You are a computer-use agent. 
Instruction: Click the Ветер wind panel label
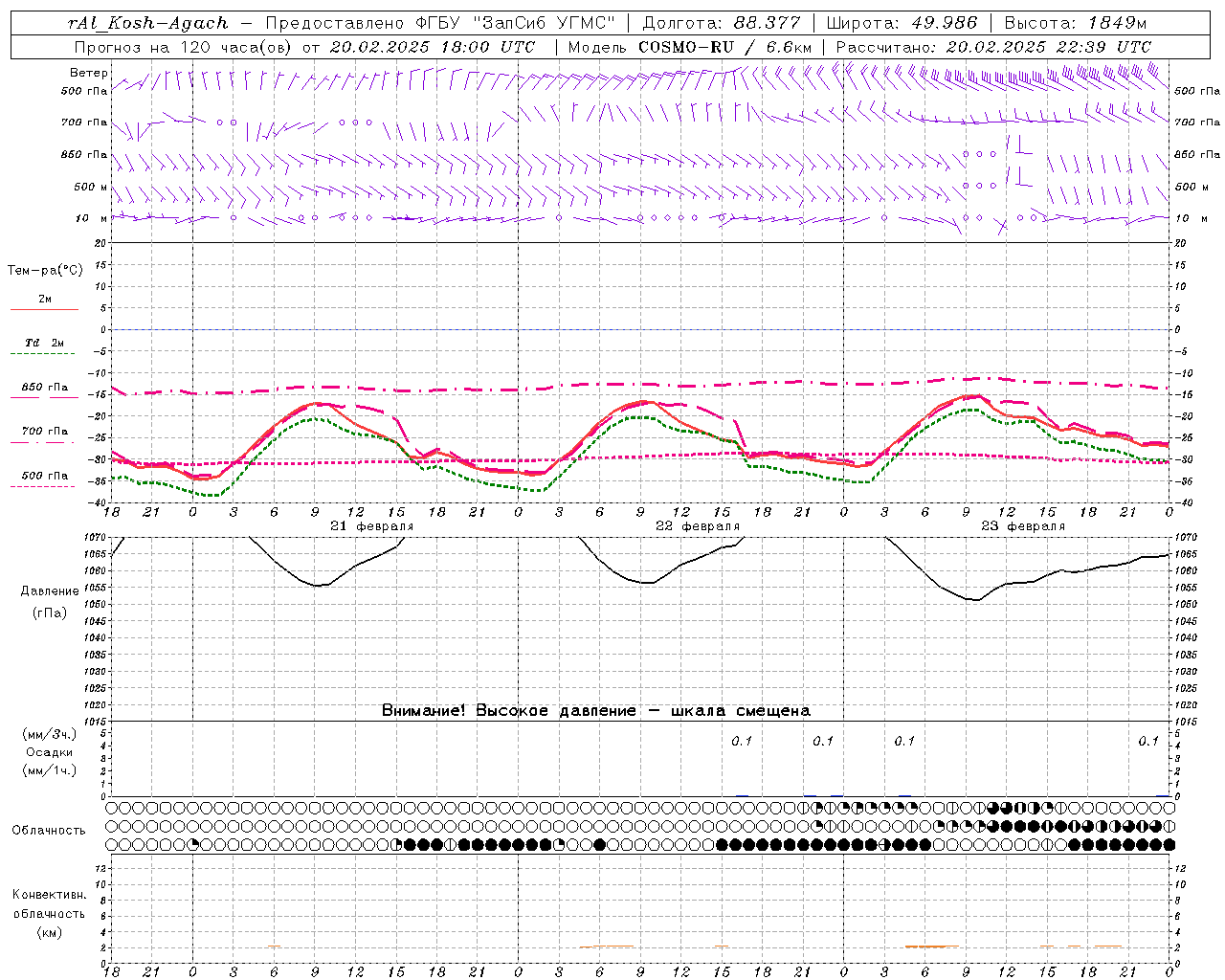pyautogui.click(x=88, y=73)
